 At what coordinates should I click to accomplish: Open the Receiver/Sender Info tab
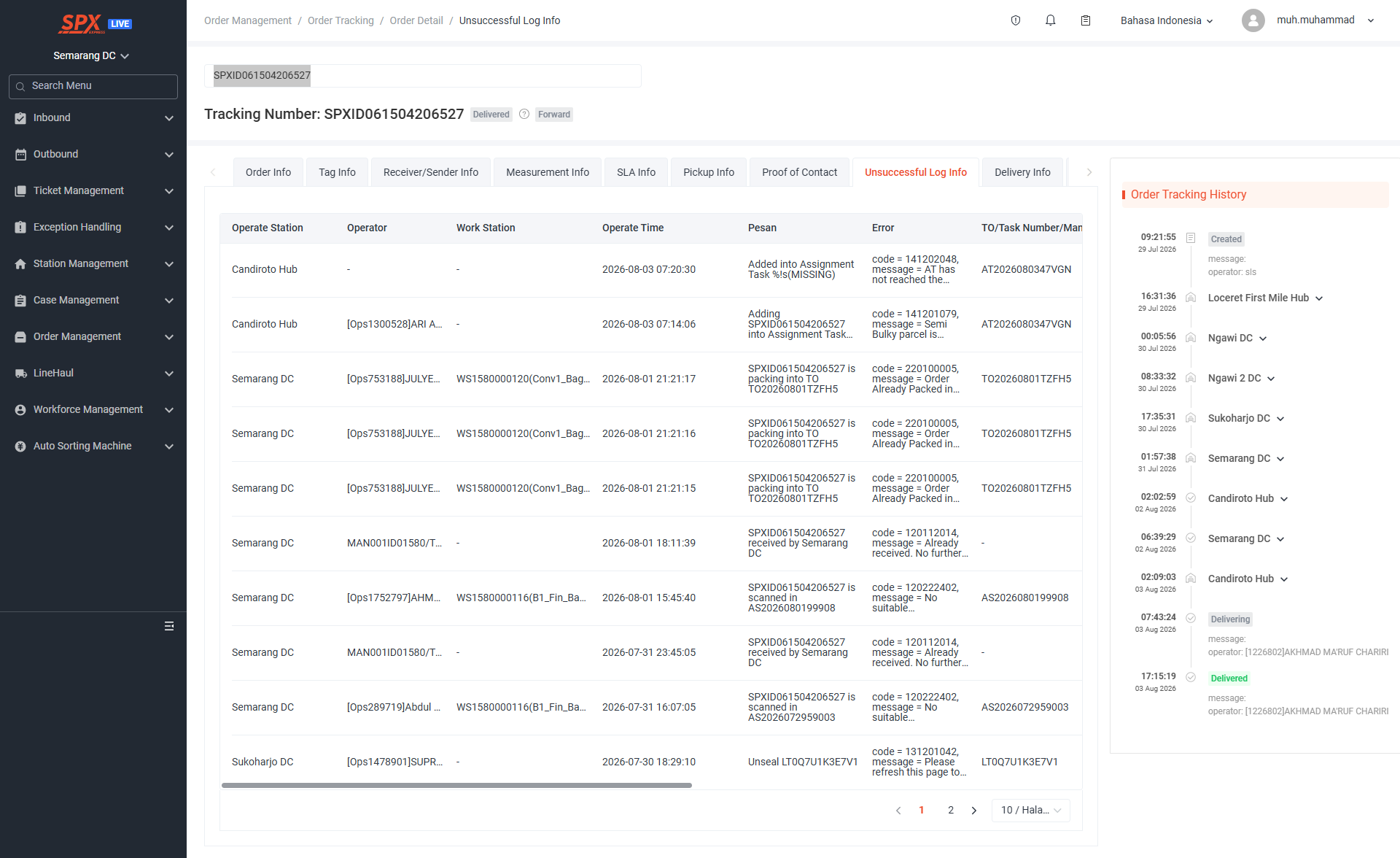click(x=431, y=172)
